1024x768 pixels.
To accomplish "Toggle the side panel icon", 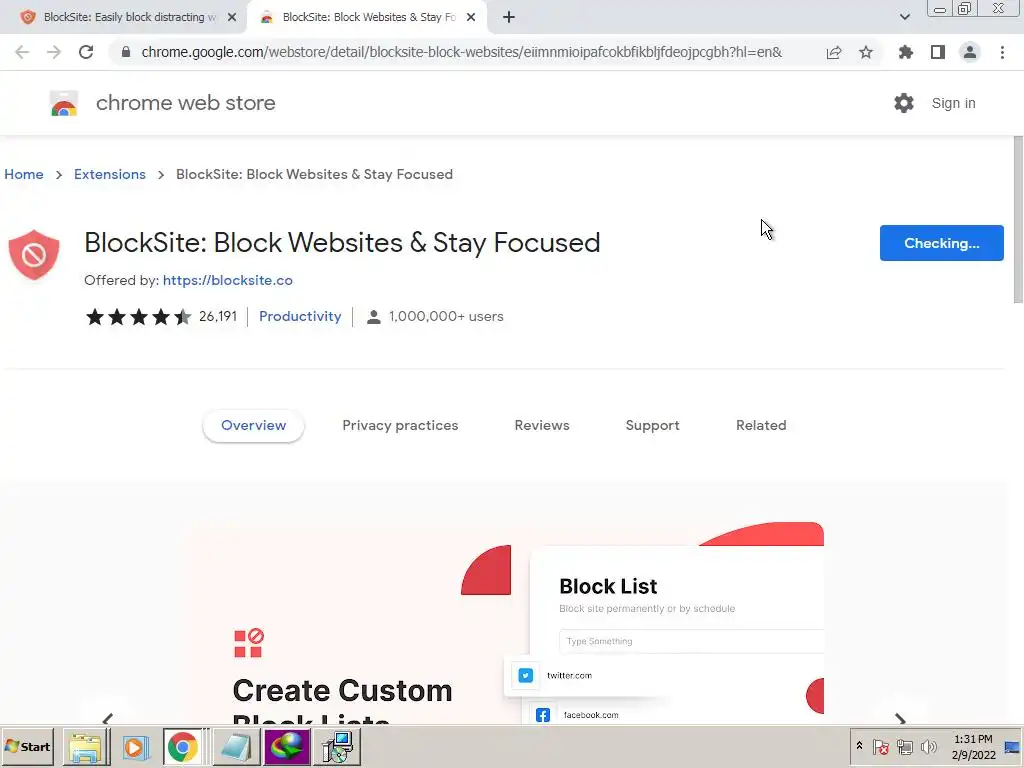I will coord(938,52).
